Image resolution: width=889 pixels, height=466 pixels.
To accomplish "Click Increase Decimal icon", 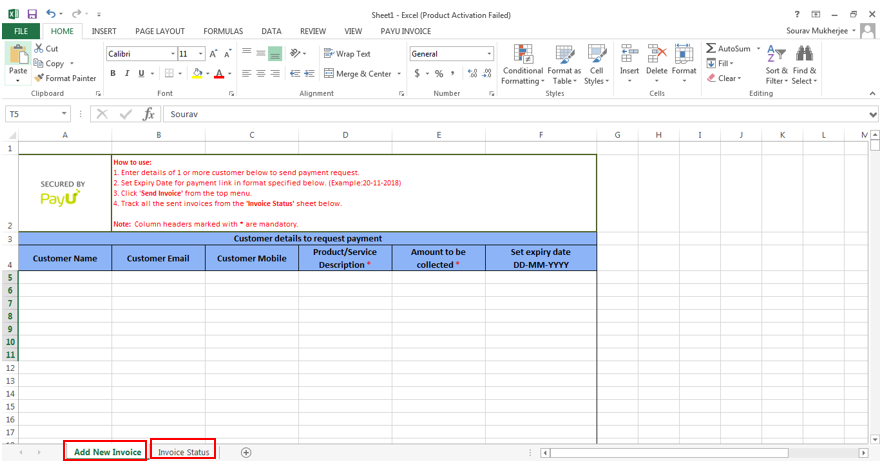I will tap(472, 74).
